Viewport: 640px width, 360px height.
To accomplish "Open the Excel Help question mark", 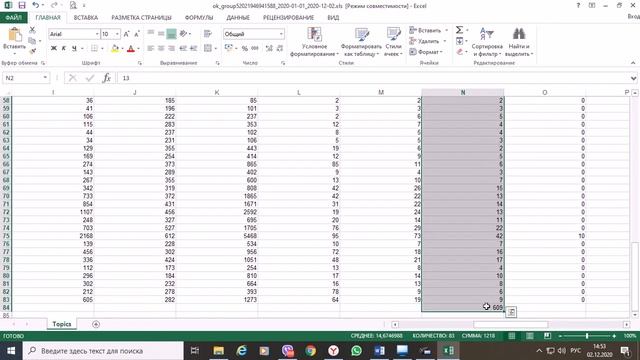I will tap(578, 5).
